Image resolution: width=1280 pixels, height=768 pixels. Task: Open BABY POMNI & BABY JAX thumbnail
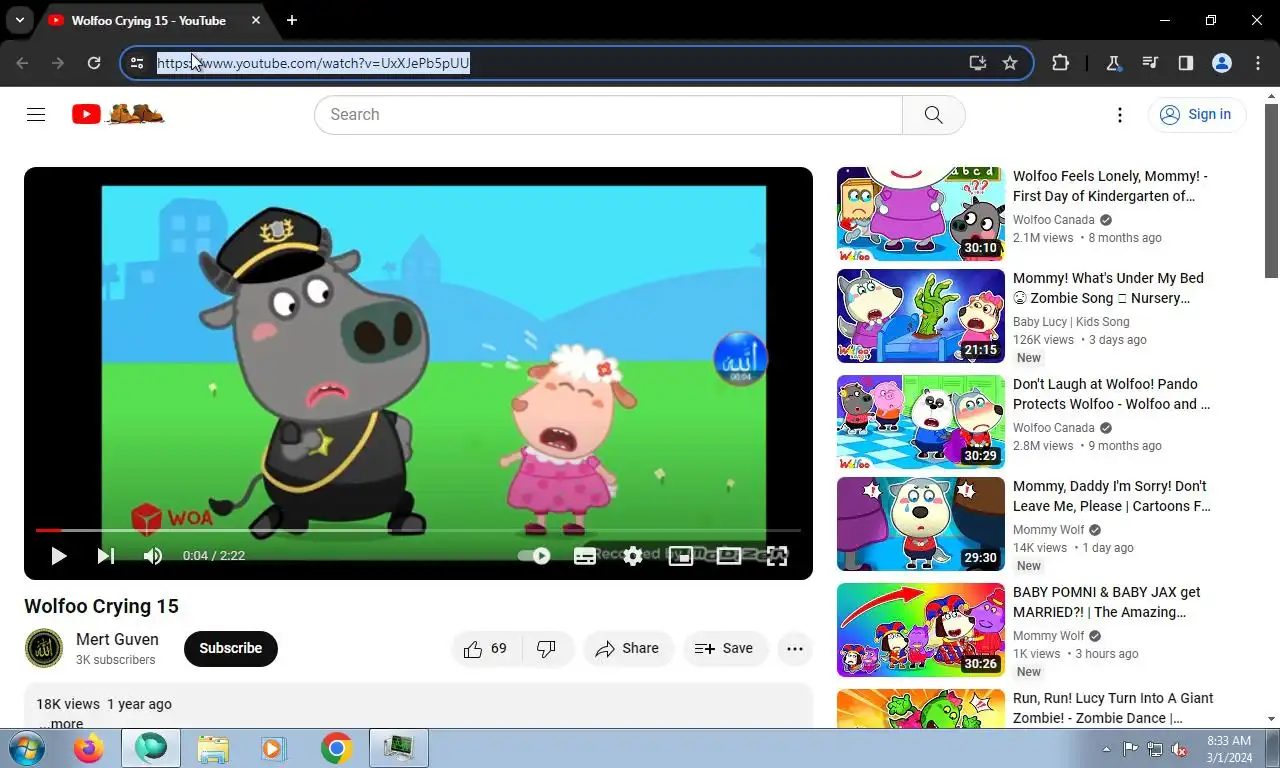pyautogui.click(x=921, y=630)
